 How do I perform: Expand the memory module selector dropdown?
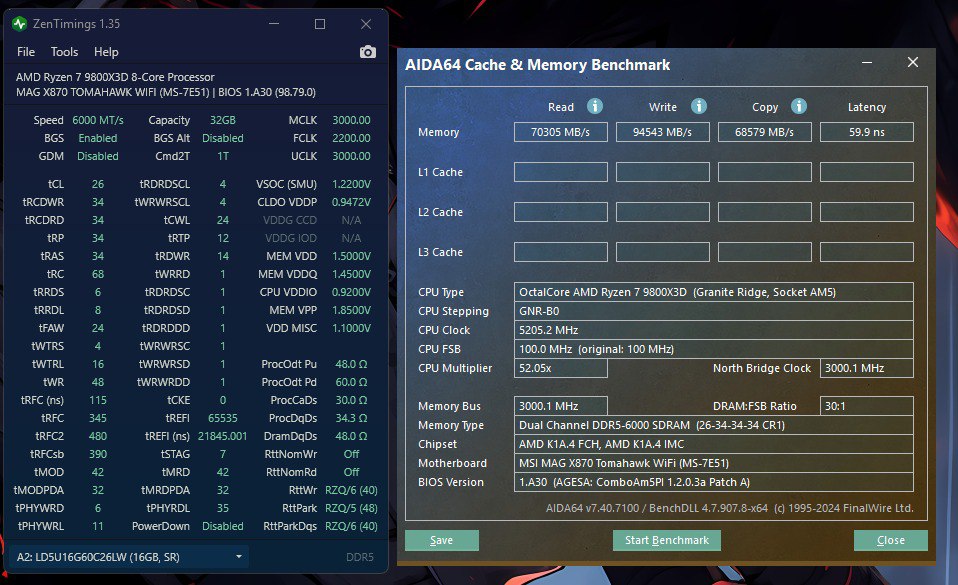click(129, 557)
